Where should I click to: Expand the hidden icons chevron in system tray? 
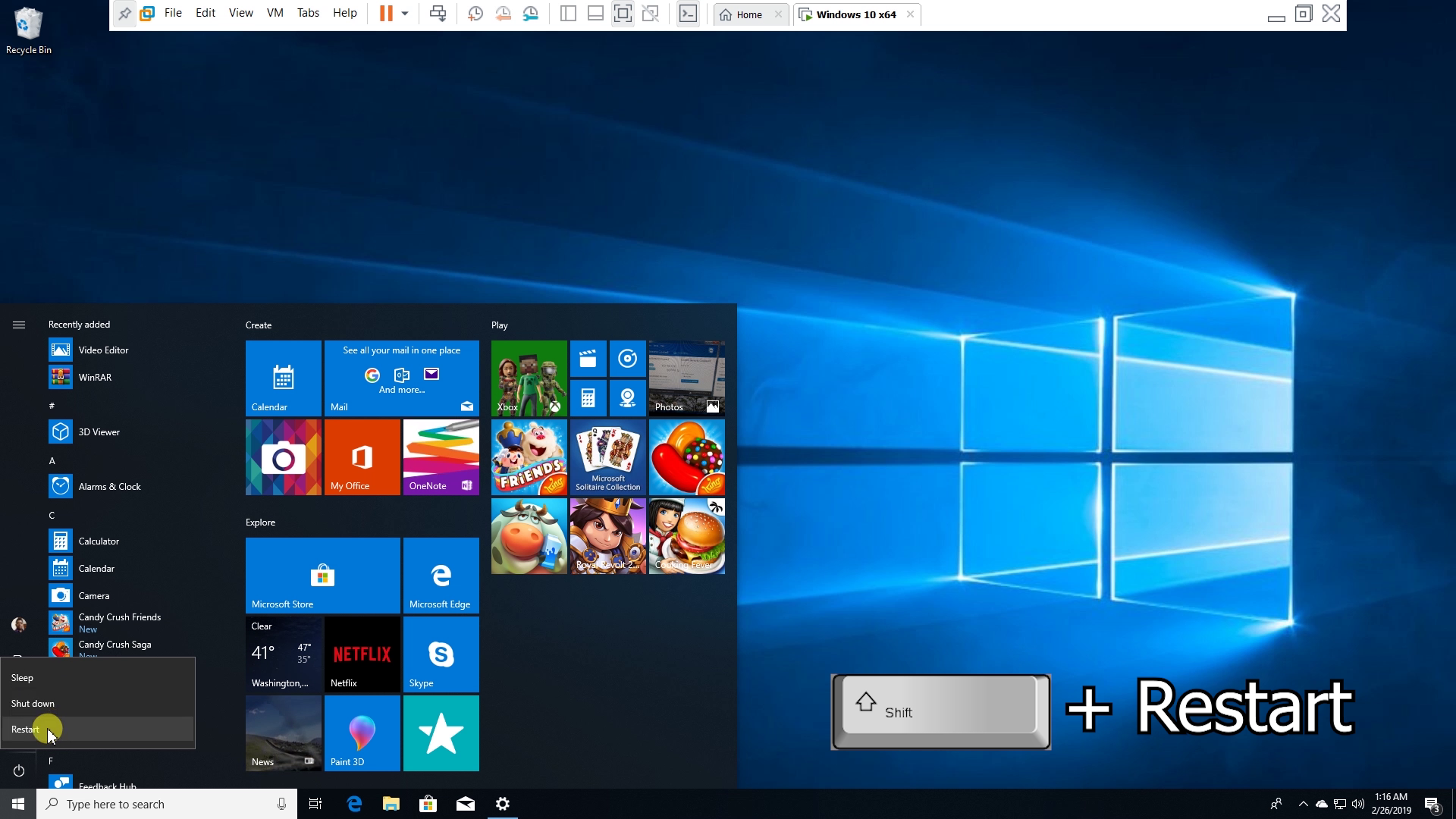coord(1303,804)
